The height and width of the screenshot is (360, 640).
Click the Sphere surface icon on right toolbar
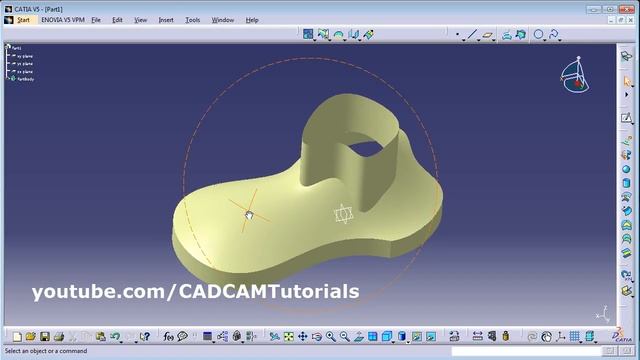click(x=626, y=169)
